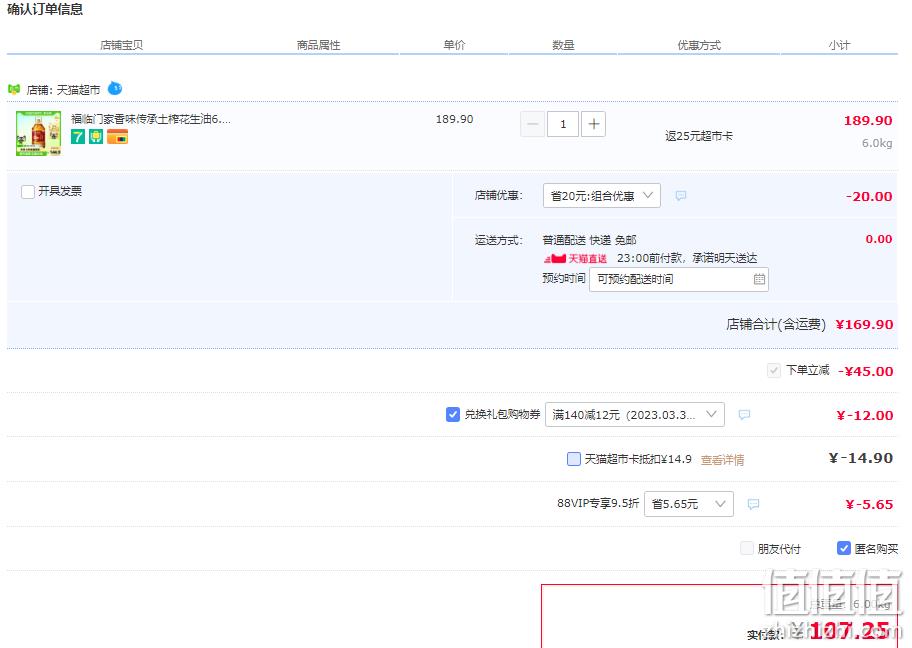Image resolution: width=912 pixels, height=648 pixels.
Task: Click the green shield guarantee badge icon
Action: click(96, 137)
